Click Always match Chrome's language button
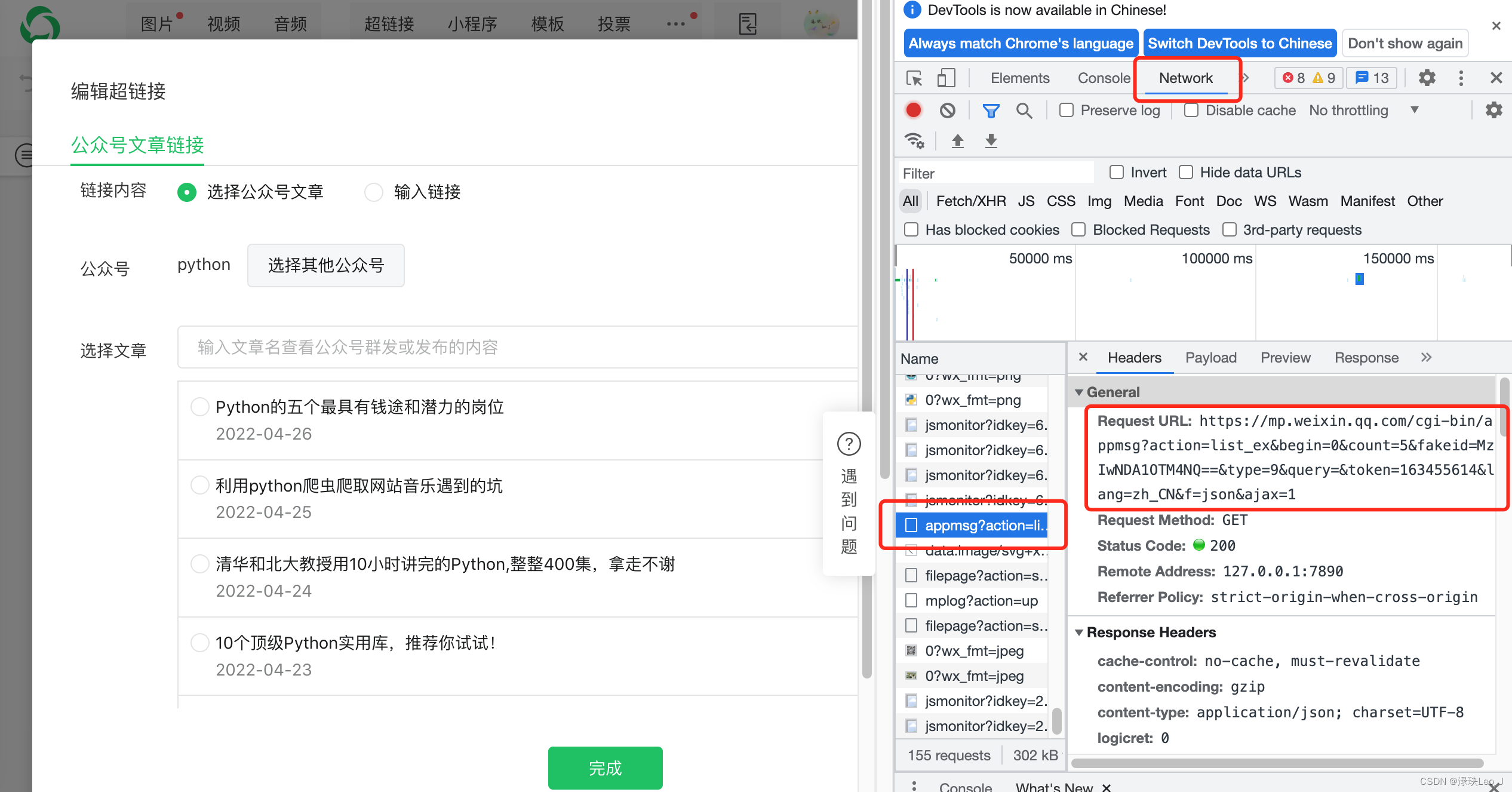Screen dimensions: 1512x792 coord(1021,43)
